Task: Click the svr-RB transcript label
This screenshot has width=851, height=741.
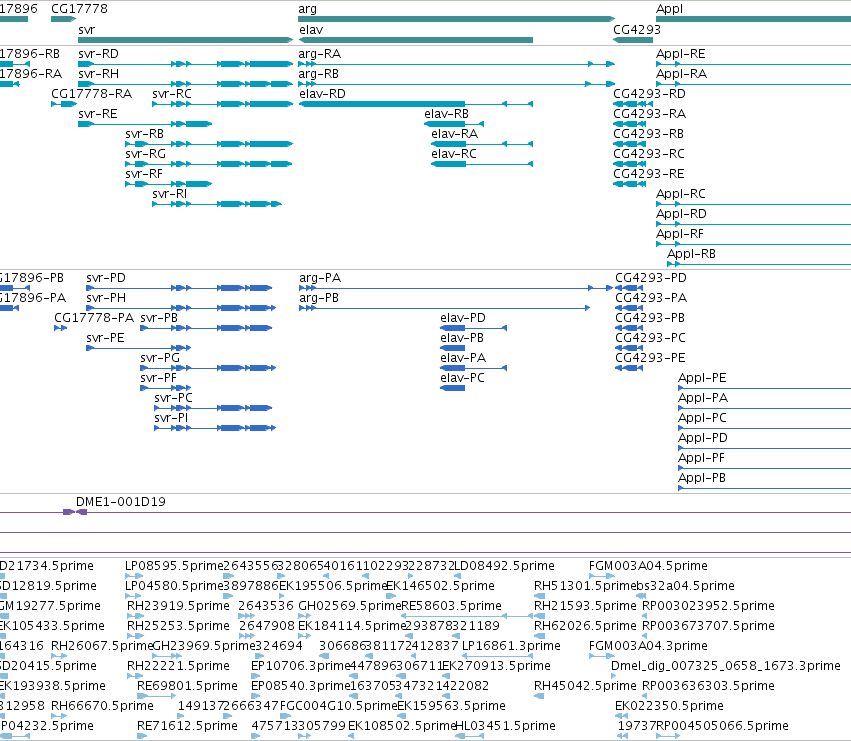Action: [144, 134]
